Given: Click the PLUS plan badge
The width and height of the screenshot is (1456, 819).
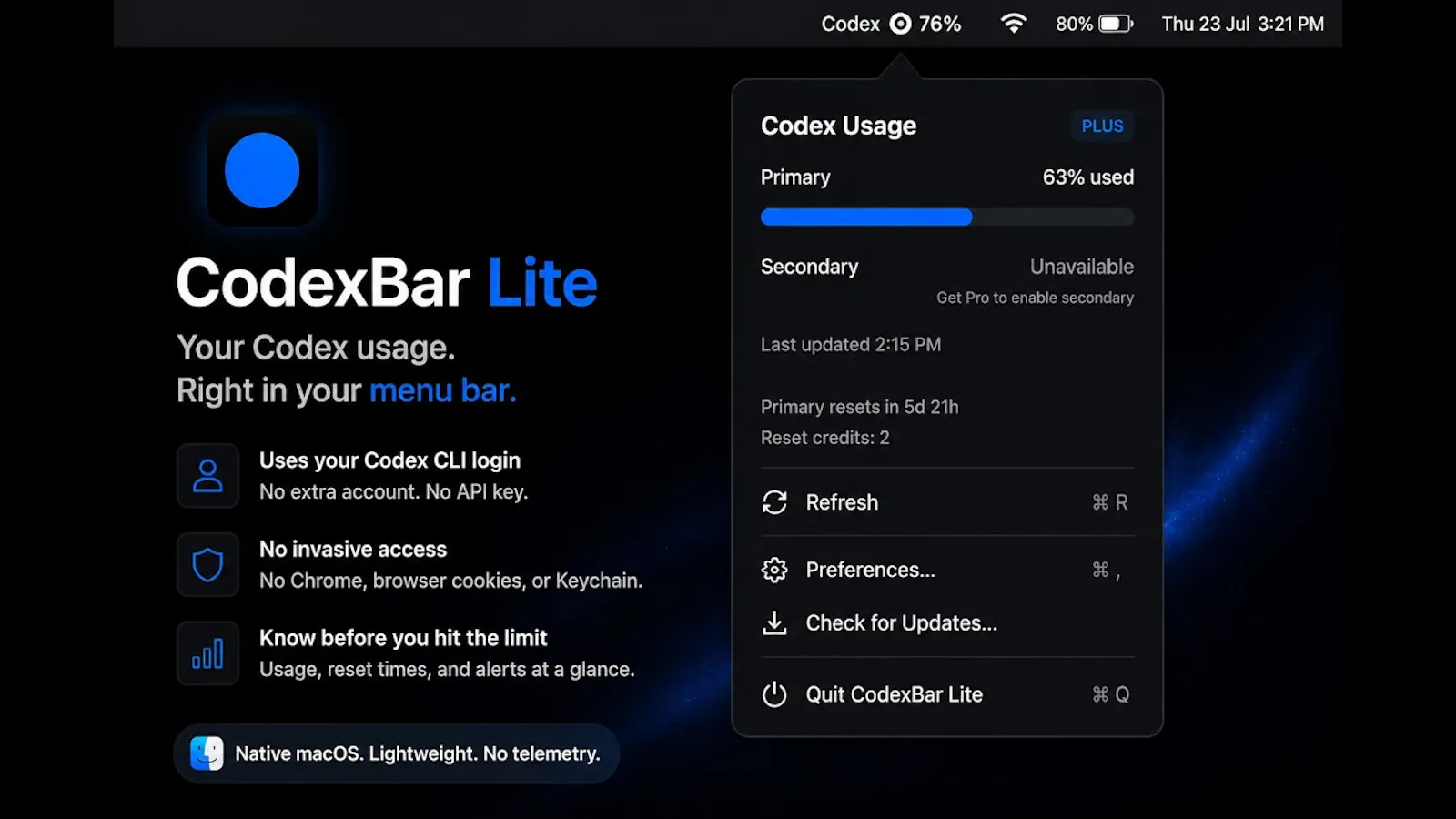Looking at the screenshot, I should coord(1102,126).
